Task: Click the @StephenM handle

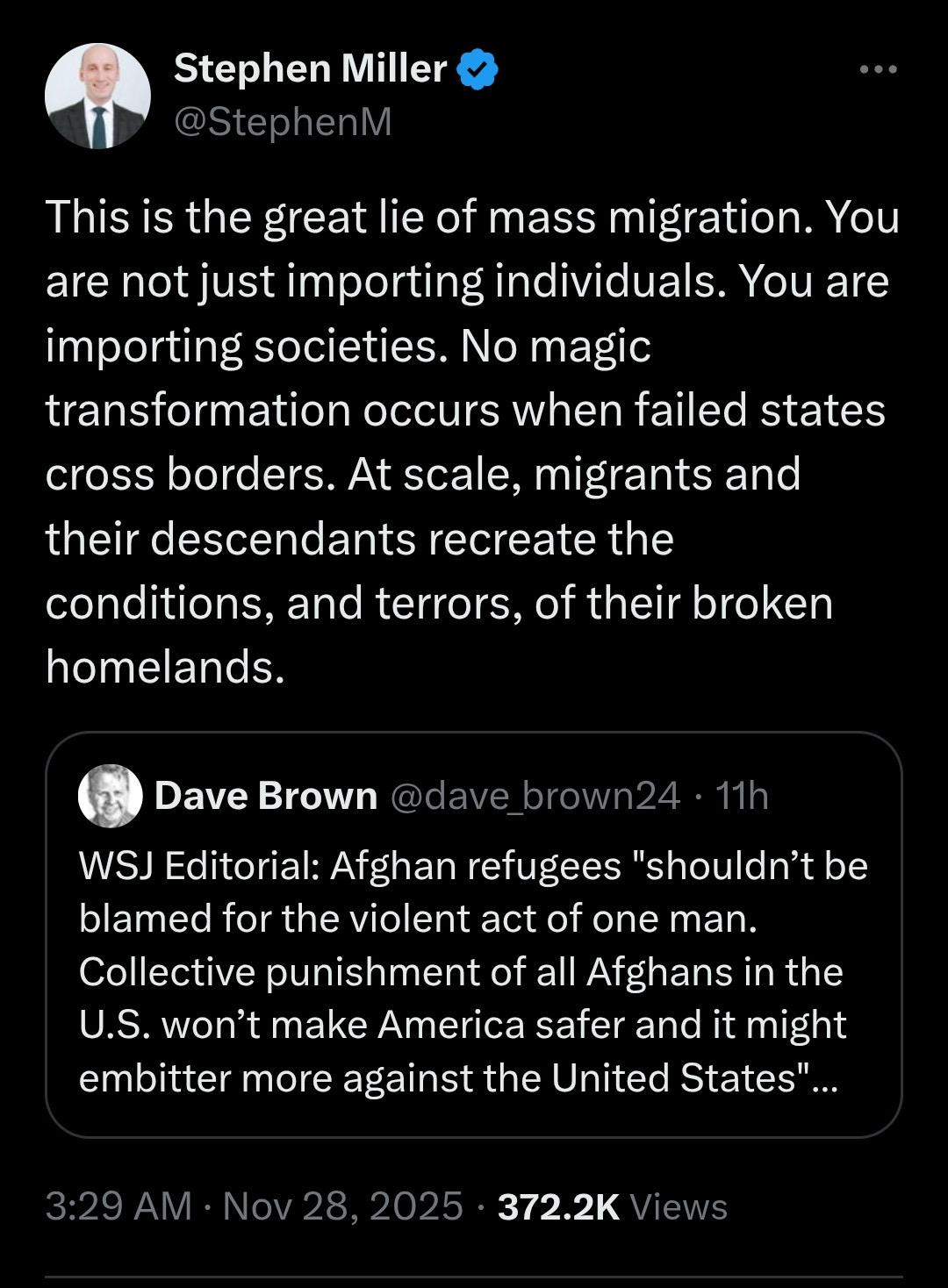Action: coord(283,122)
